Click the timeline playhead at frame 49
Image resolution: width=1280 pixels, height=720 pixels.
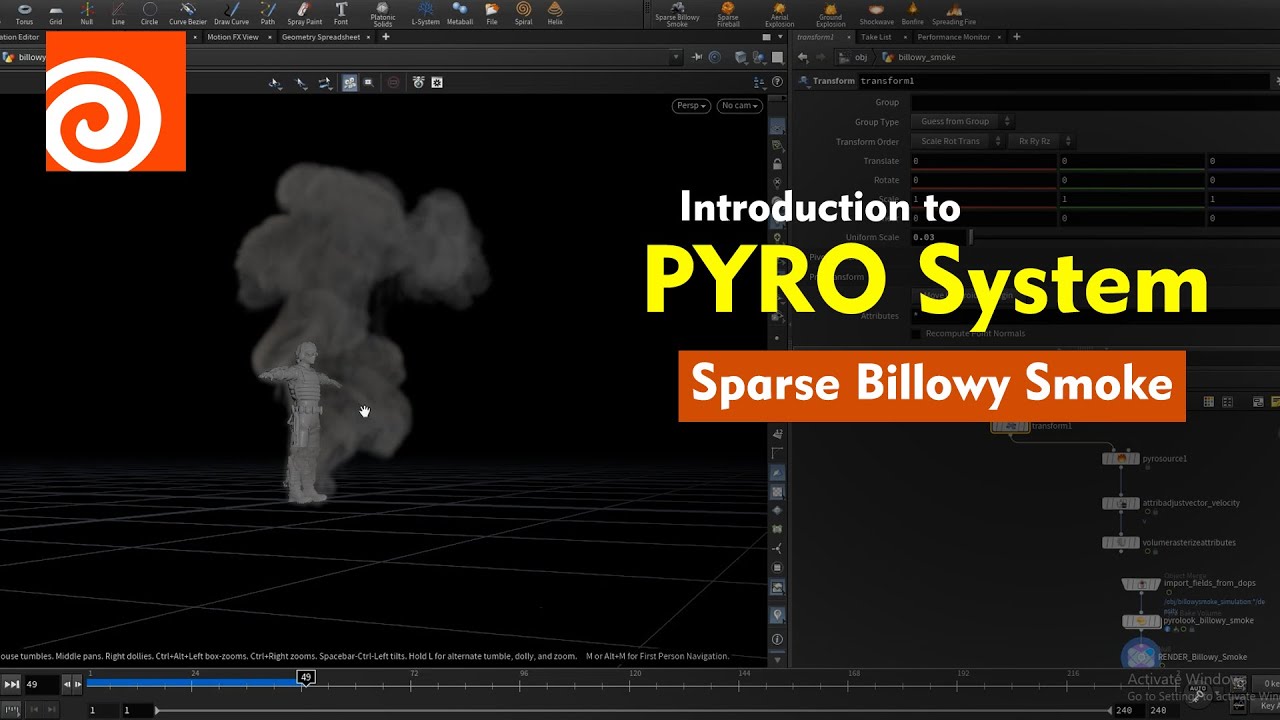[306, 677]
